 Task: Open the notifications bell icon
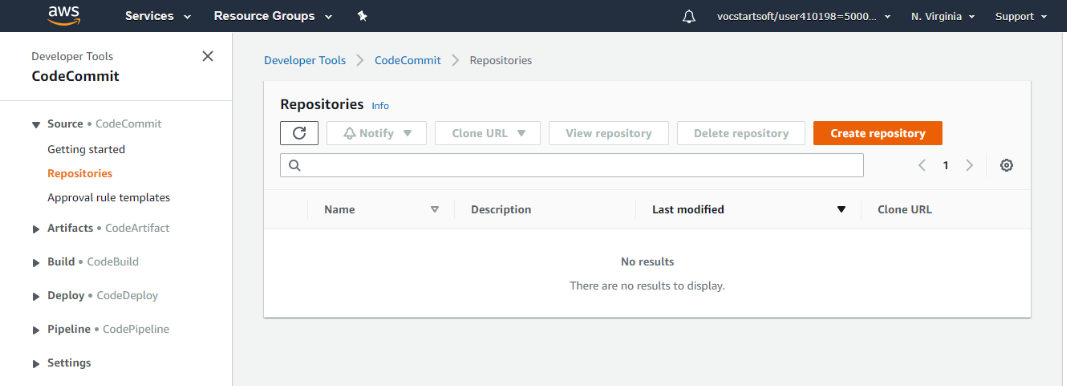point(689,16)
